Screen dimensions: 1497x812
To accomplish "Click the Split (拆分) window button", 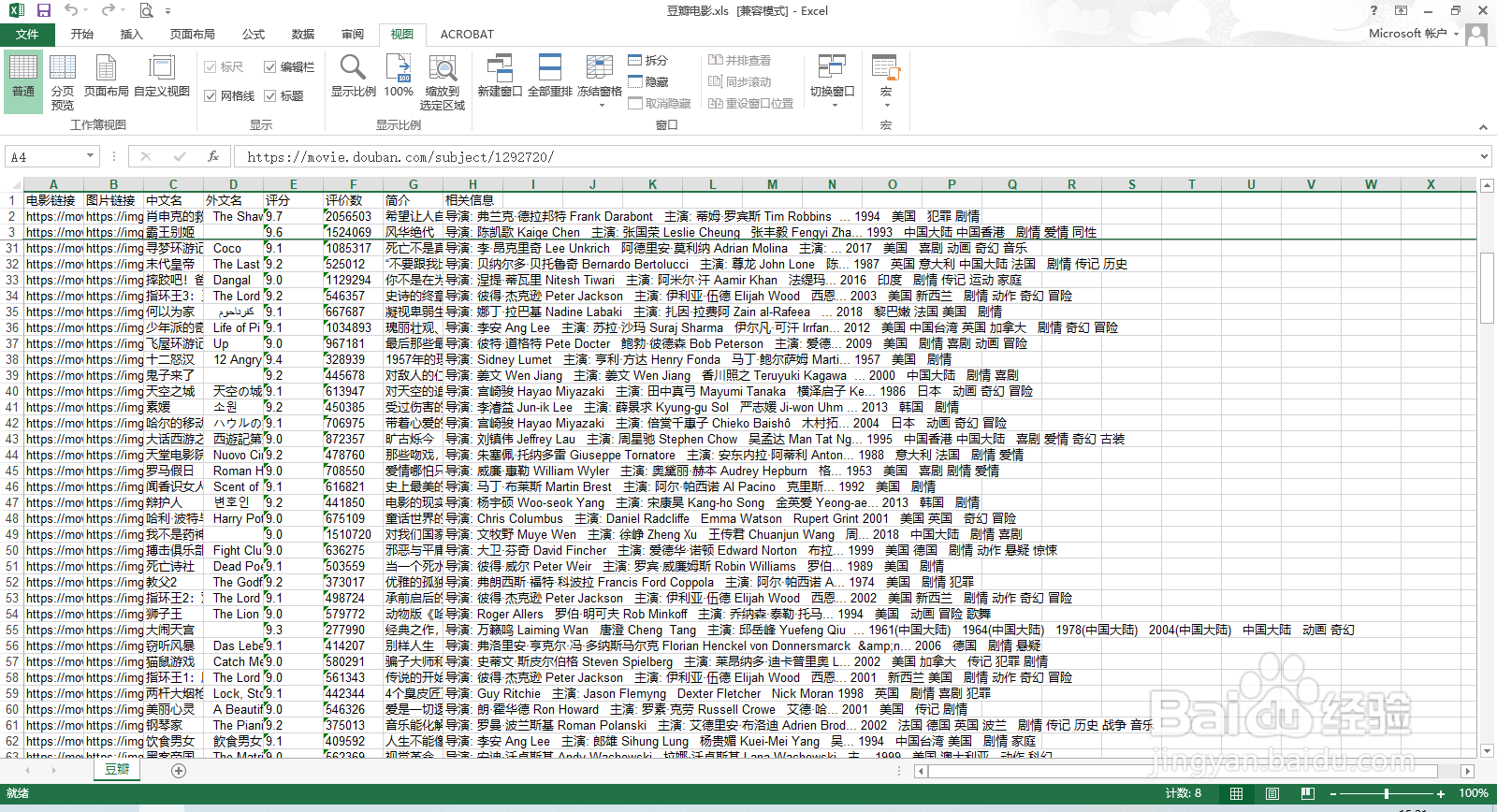I will click(647, 60).
